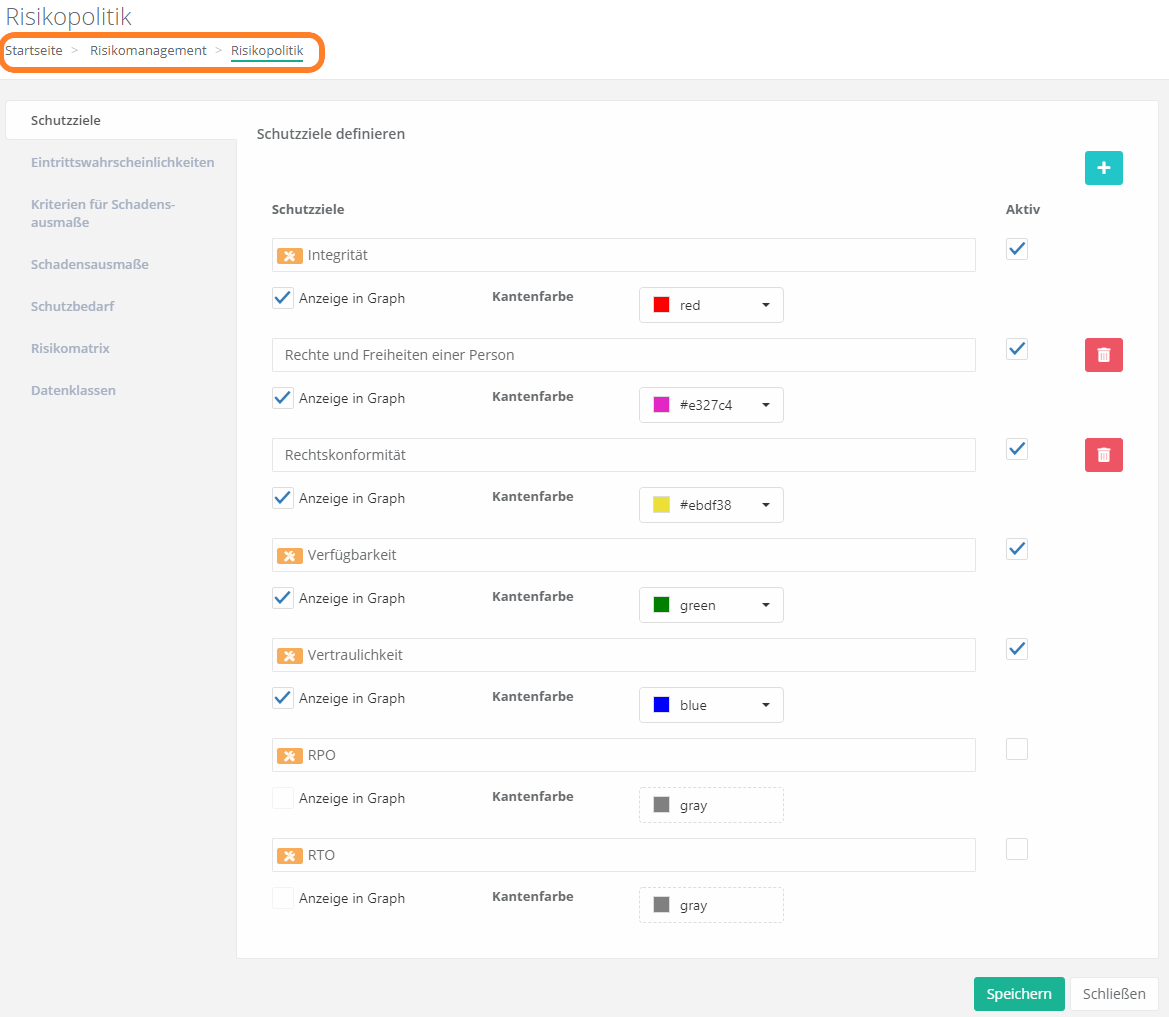The image size is (1169, 1017).
Task: Open the Eintrittswahrscheinlichkeiten tab
Action: [122, 162]
